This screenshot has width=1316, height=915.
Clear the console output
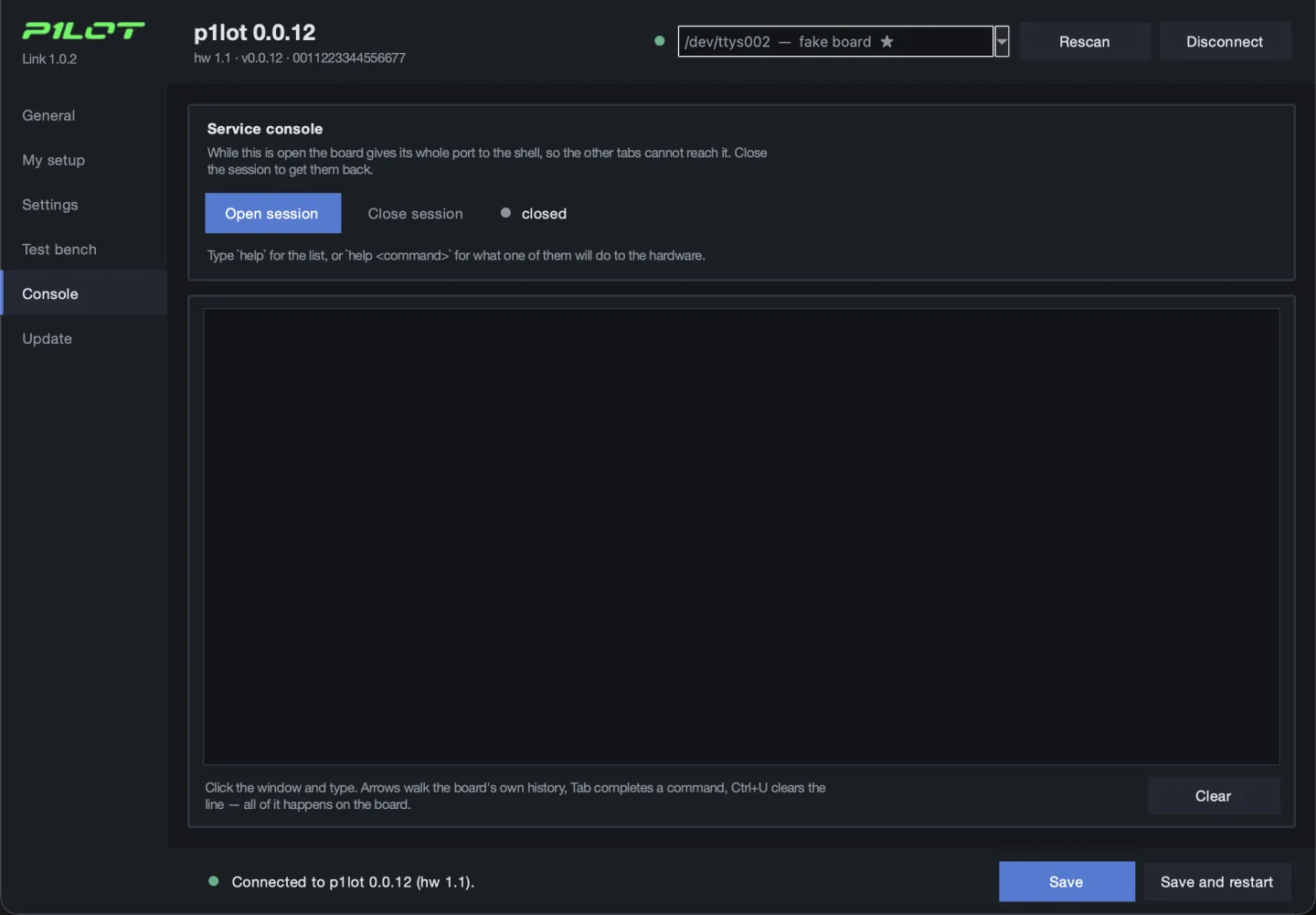pyautogui.click(x=1214, y=795)
